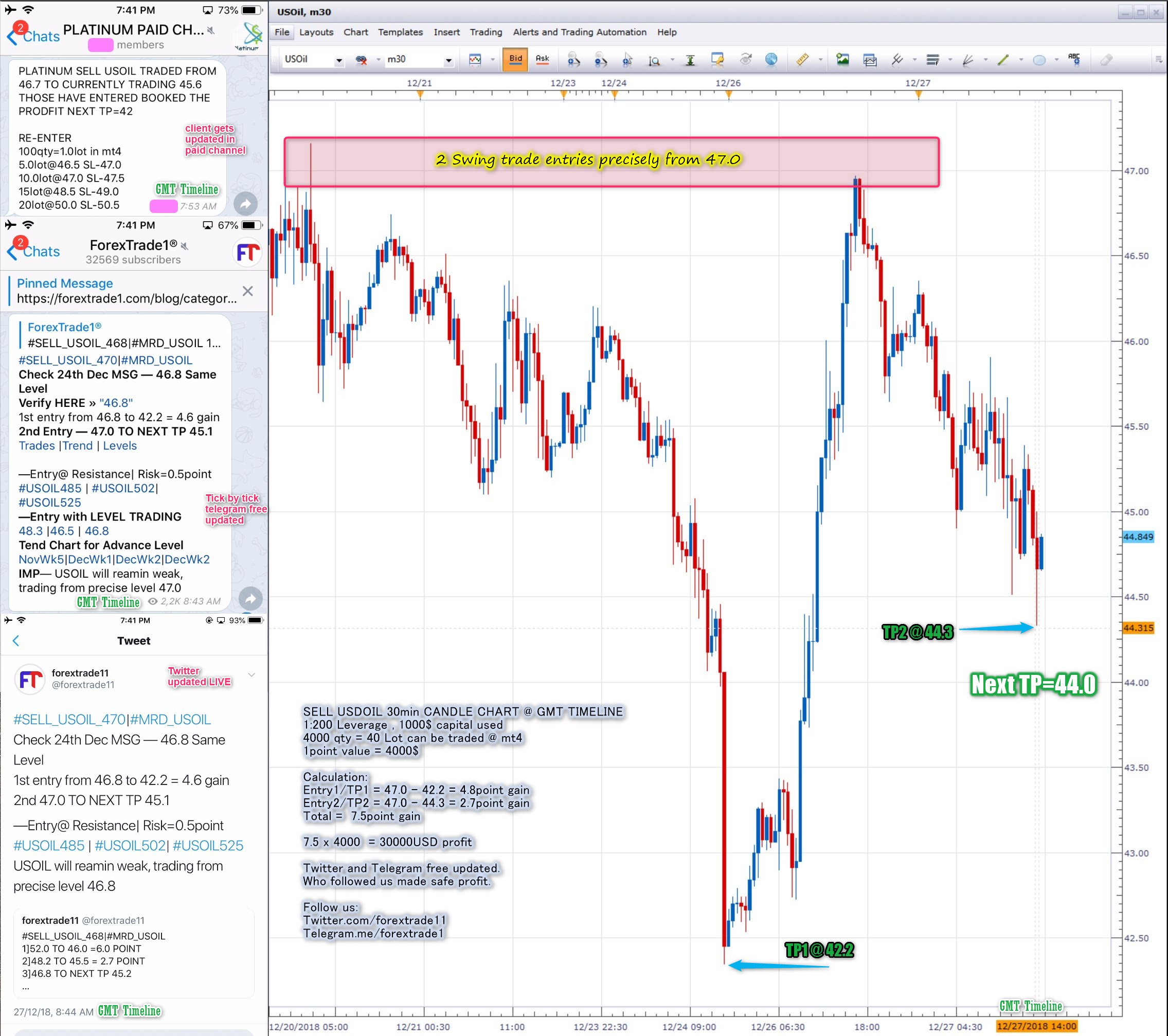
Task: Expand the chart type dropdown arrow
Action: coord(492,60)
